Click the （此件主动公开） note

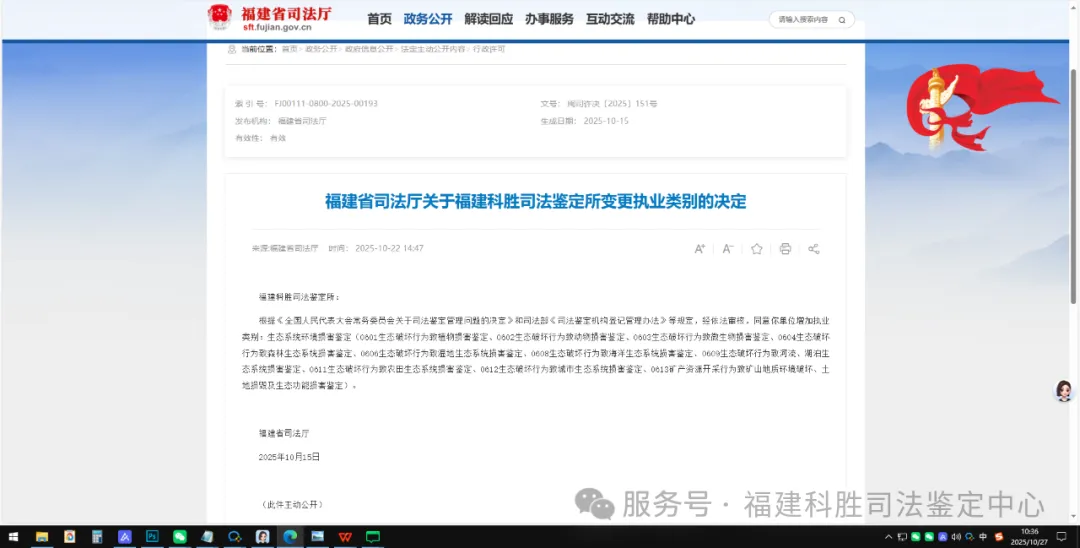pos(293,505)
